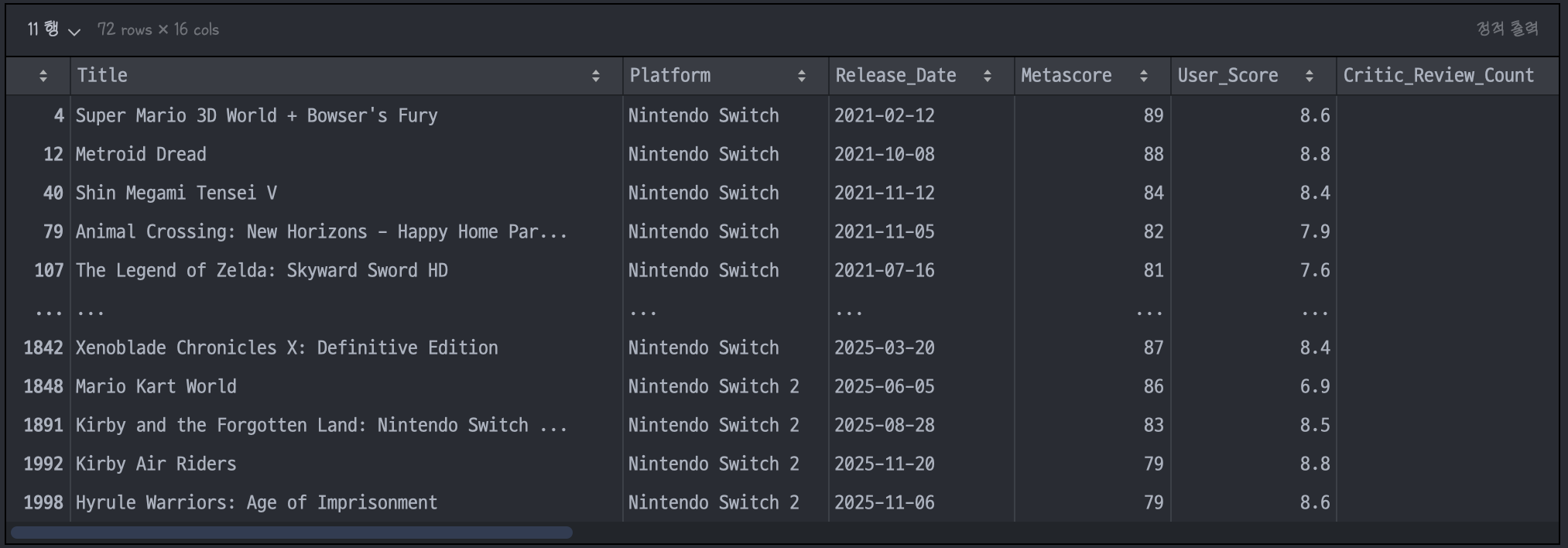Click release date 2021-07-16

pyautogui.click(x=885, y=270)
